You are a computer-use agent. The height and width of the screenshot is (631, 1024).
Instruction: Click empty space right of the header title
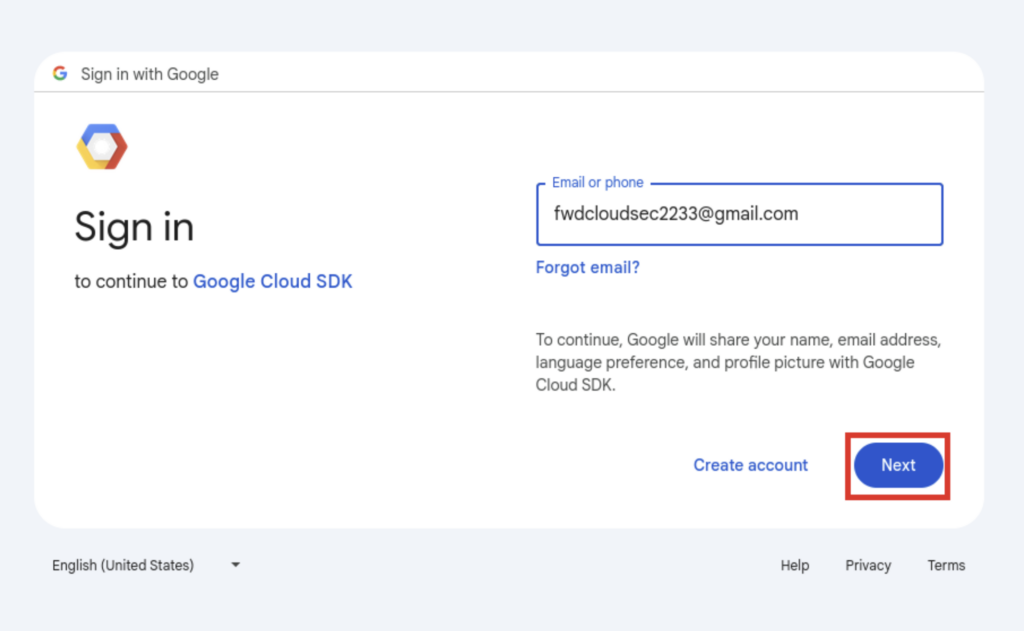pyautogui.click(x=600, y=74)
